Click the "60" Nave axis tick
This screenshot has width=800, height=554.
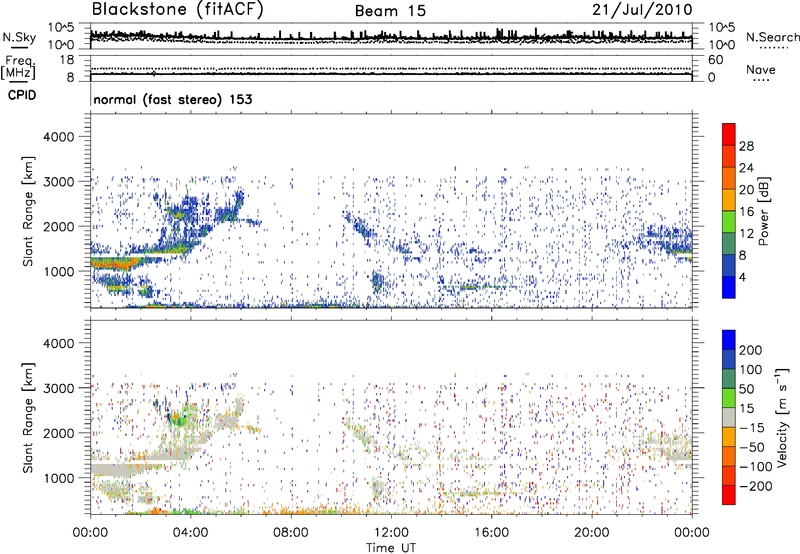point(715,60)
